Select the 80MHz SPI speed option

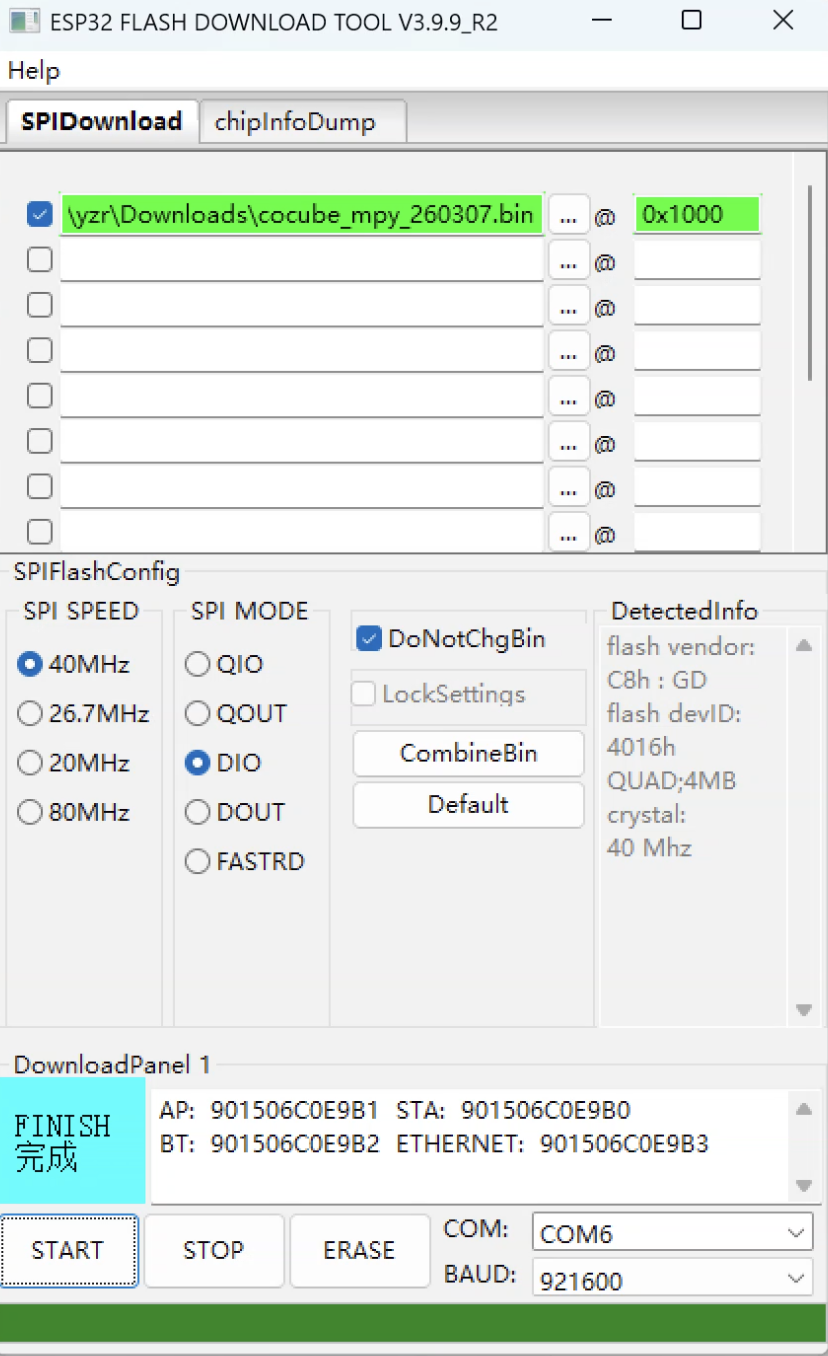point(31,812)
